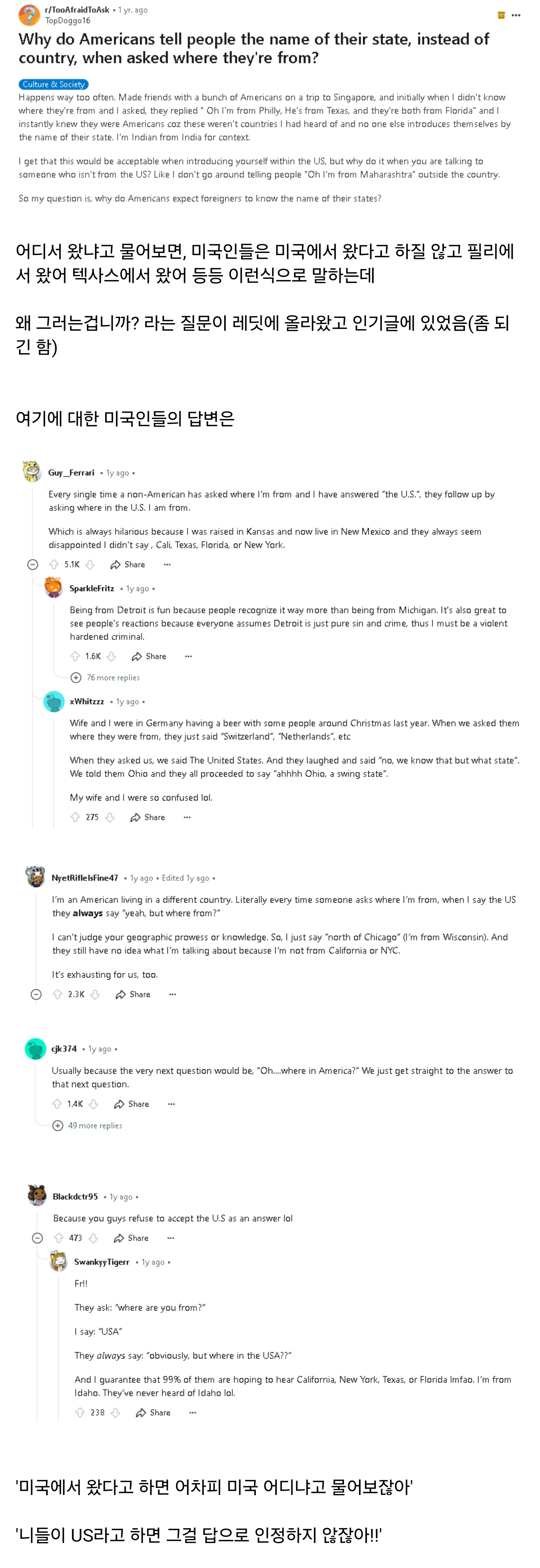Upvote xWhitzzz's comment

(75, 817)
